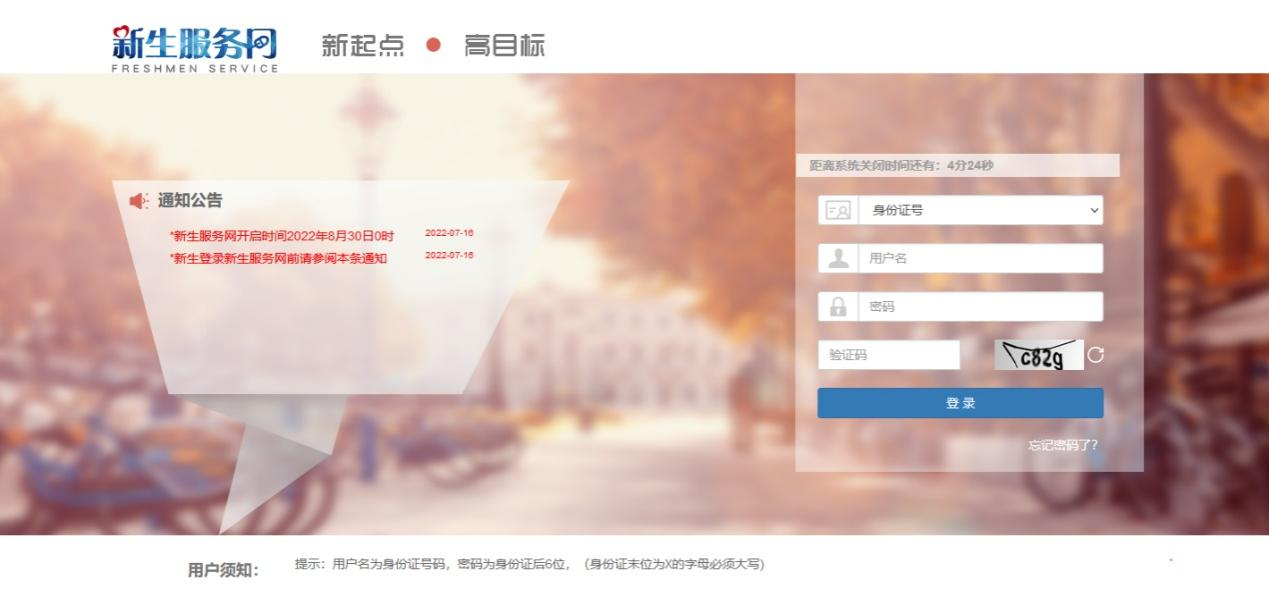Click the 新生服务网 Freshmen Service logo
This screenshot has width=1269, height=605.
196,49
